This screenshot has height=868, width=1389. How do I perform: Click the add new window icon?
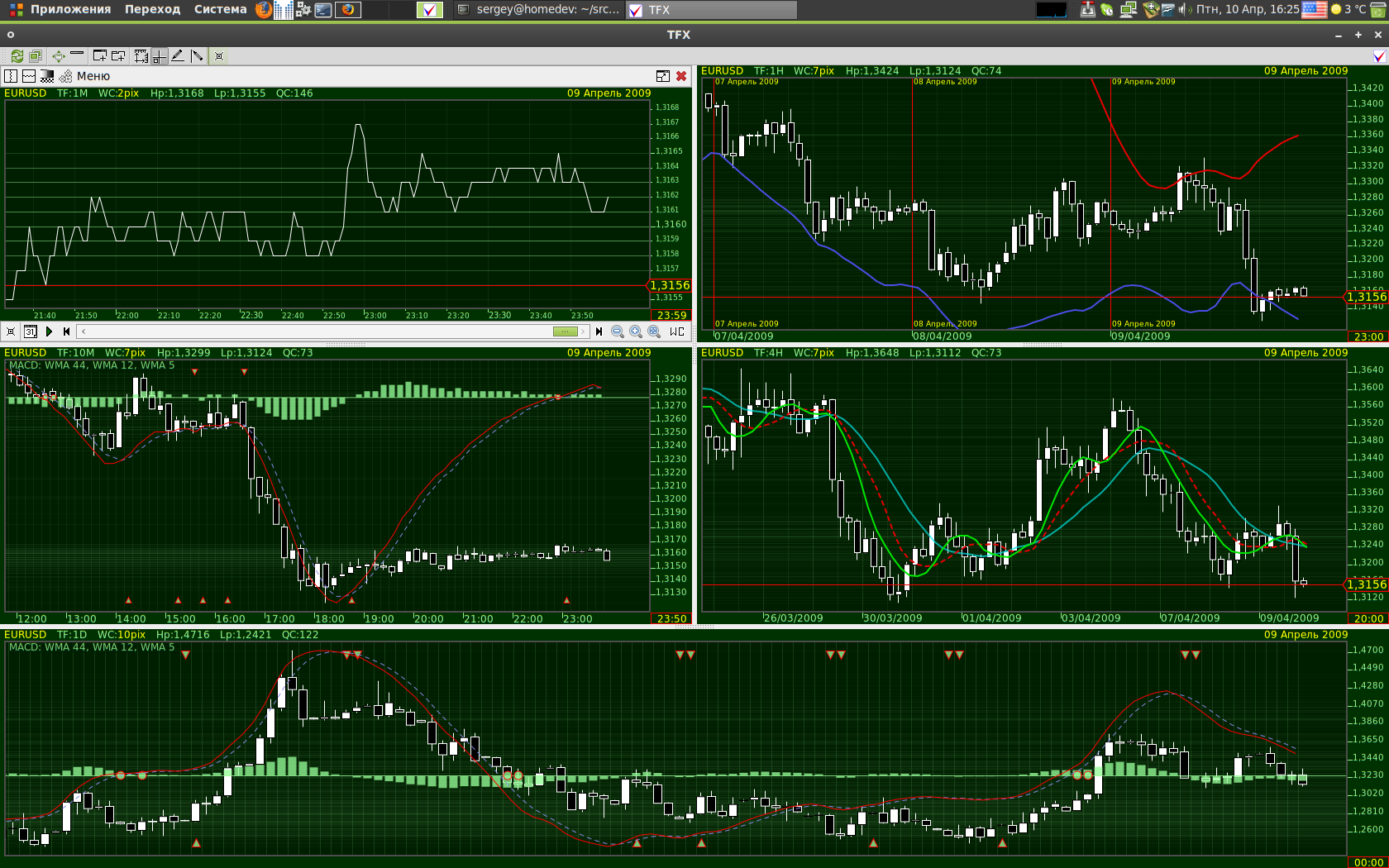(x=100, y=56)
